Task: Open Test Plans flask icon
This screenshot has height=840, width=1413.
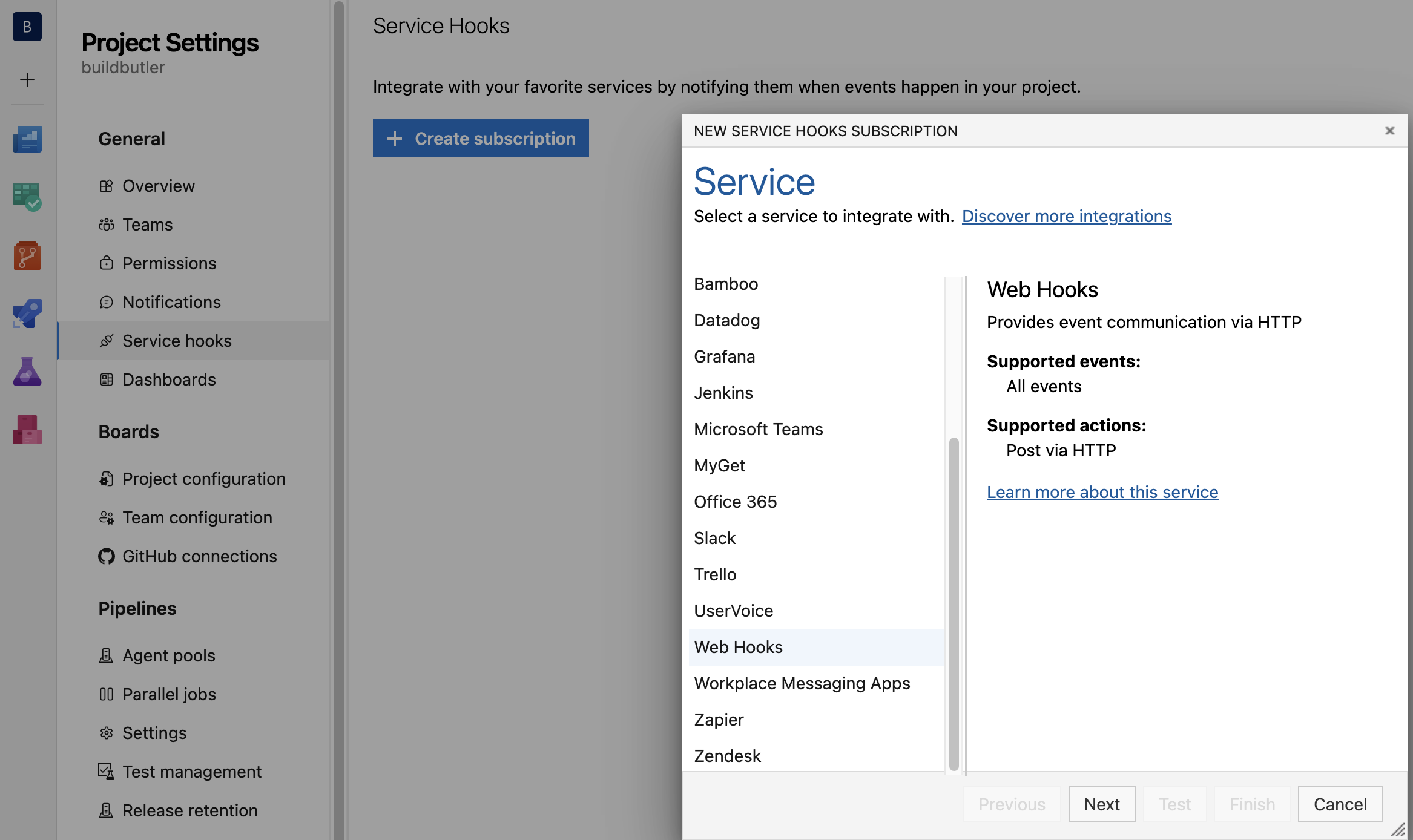Action: point(27,372)
